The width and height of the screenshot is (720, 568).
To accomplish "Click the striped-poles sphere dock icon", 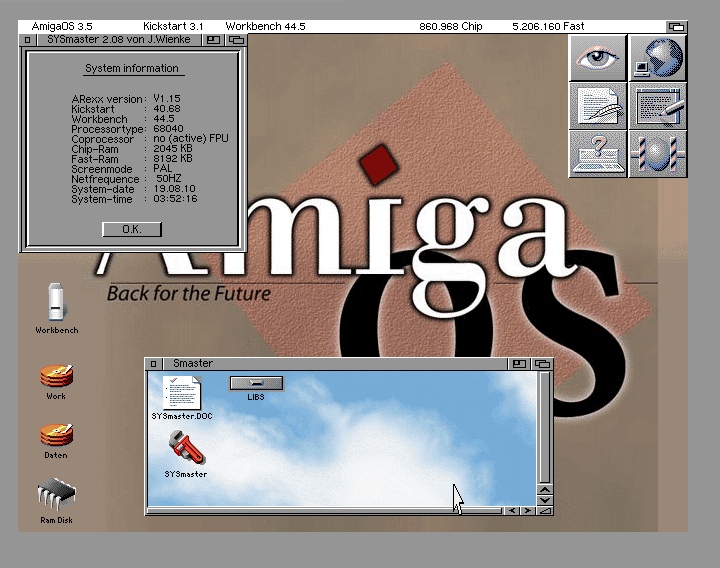I will [x=658, y=154].
